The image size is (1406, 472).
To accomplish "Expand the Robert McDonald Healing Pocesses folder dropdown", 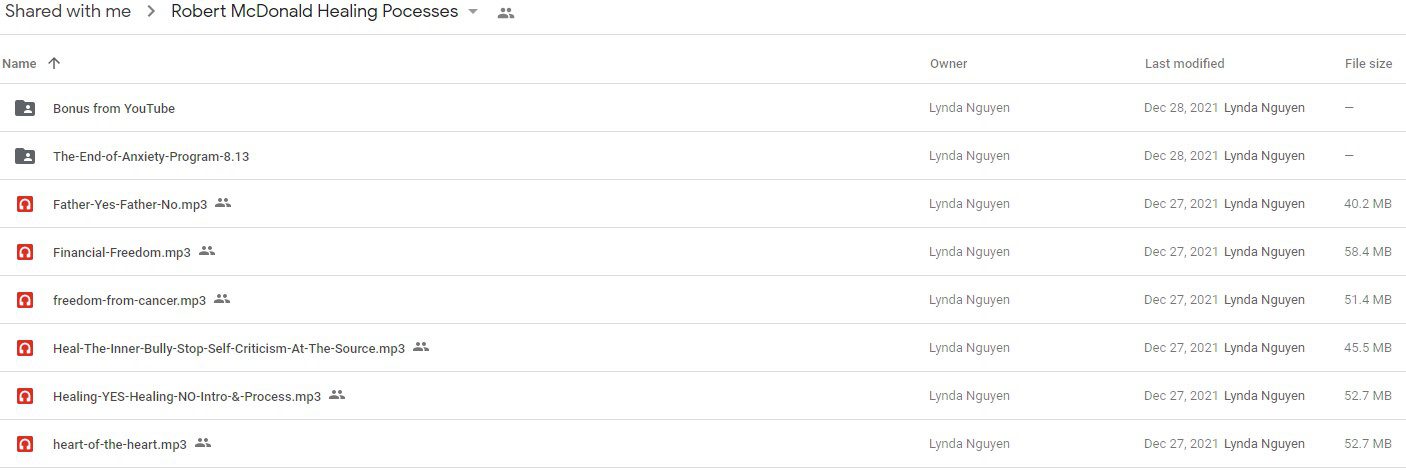I will pos(473,13).
